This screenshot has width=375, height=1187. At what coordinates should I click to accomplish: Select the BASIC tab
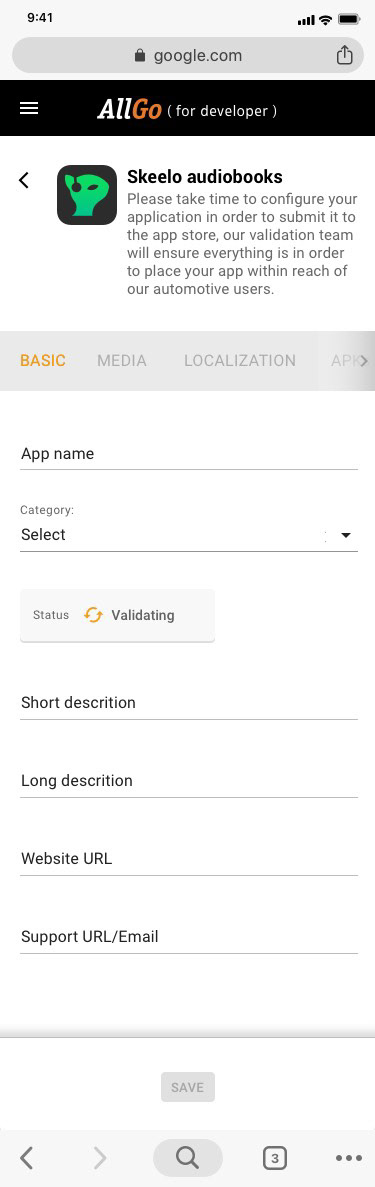click(x=43, y=361)
